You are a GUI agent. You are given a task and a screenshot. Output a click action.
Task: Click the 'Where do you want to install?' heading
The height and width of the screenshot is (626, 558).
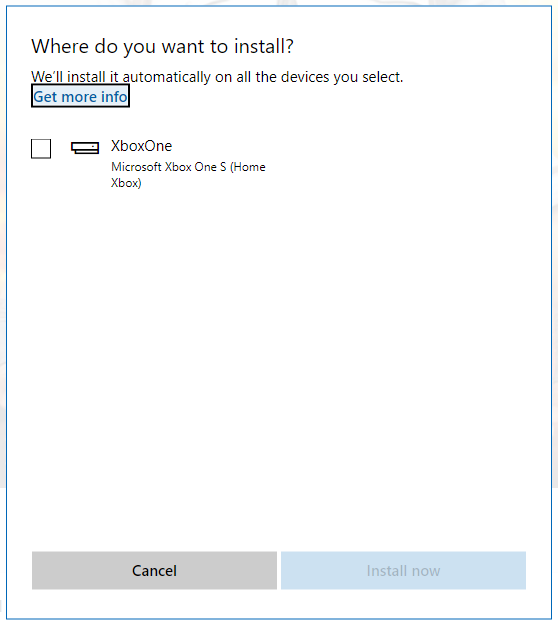click(162, 47)
